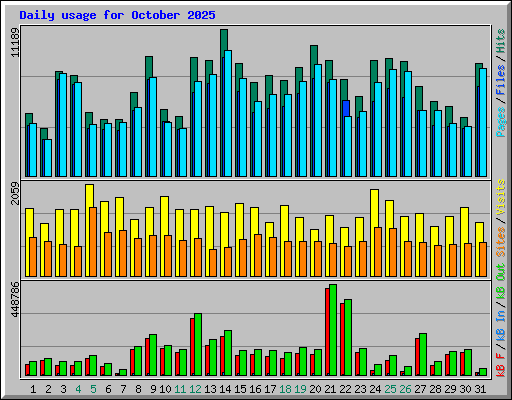Click day label 8 on the x-axis
This screenshot has height=400, width=512.
click(x=138, y=389)
